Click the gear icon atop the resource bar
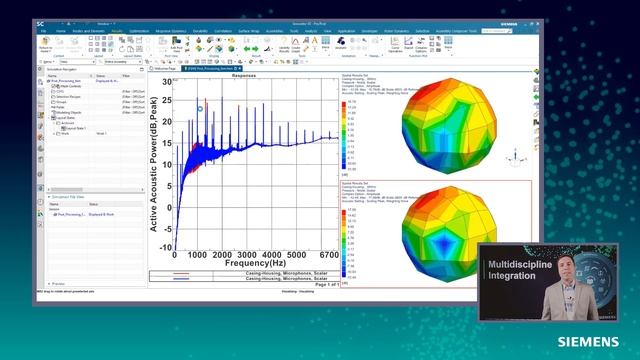This screenshot has width=640, height=360. 40,69
